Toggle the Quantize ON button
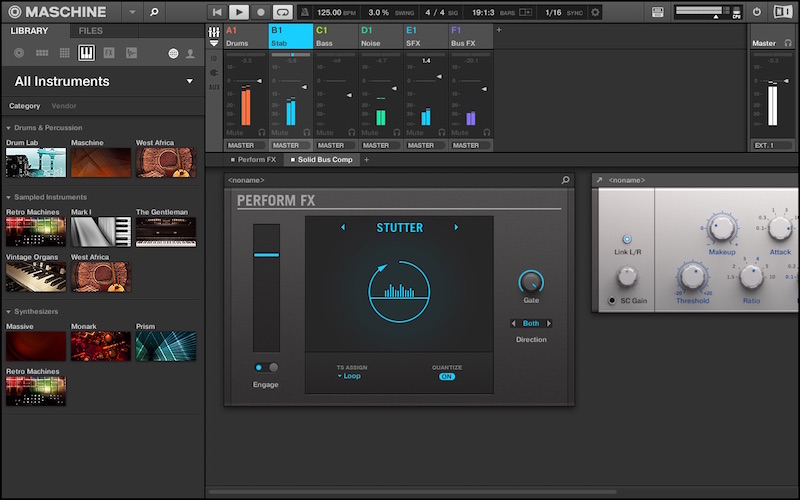Image resolution: width=800 pixels, height=500 pixels. (x=447, y=377)
